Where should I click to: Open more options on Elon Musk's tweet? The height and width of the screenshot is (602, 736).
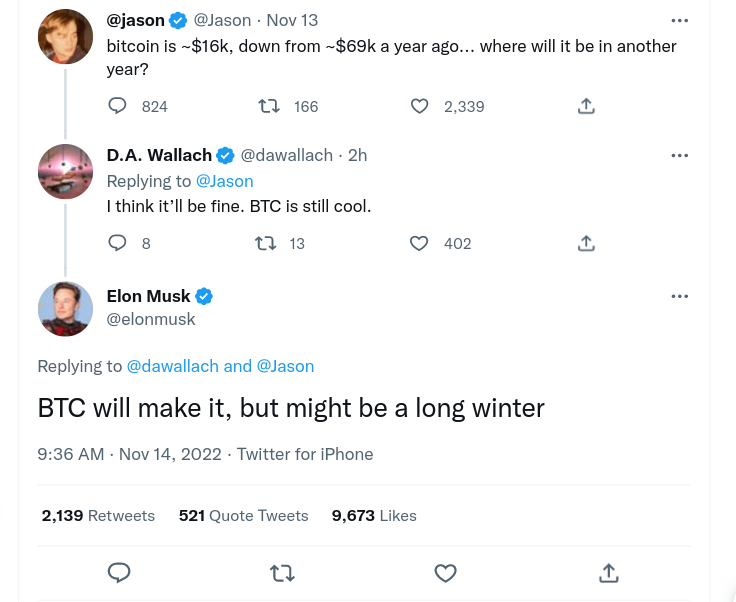click(x=680, y=296)
